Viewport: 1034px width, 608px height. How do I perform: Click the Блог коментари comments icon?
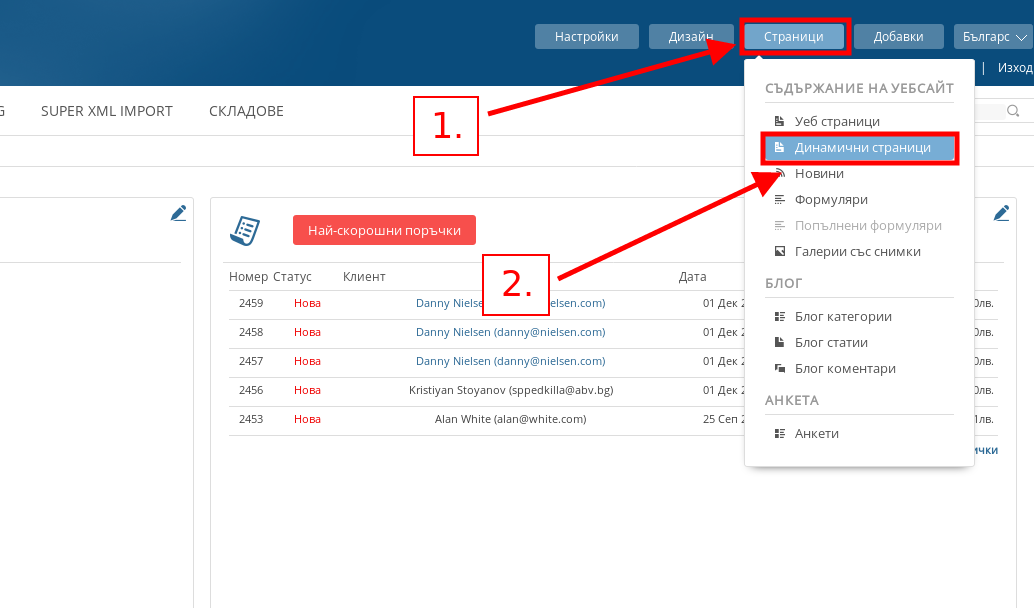pyautogui.click(x=780, y=368)
